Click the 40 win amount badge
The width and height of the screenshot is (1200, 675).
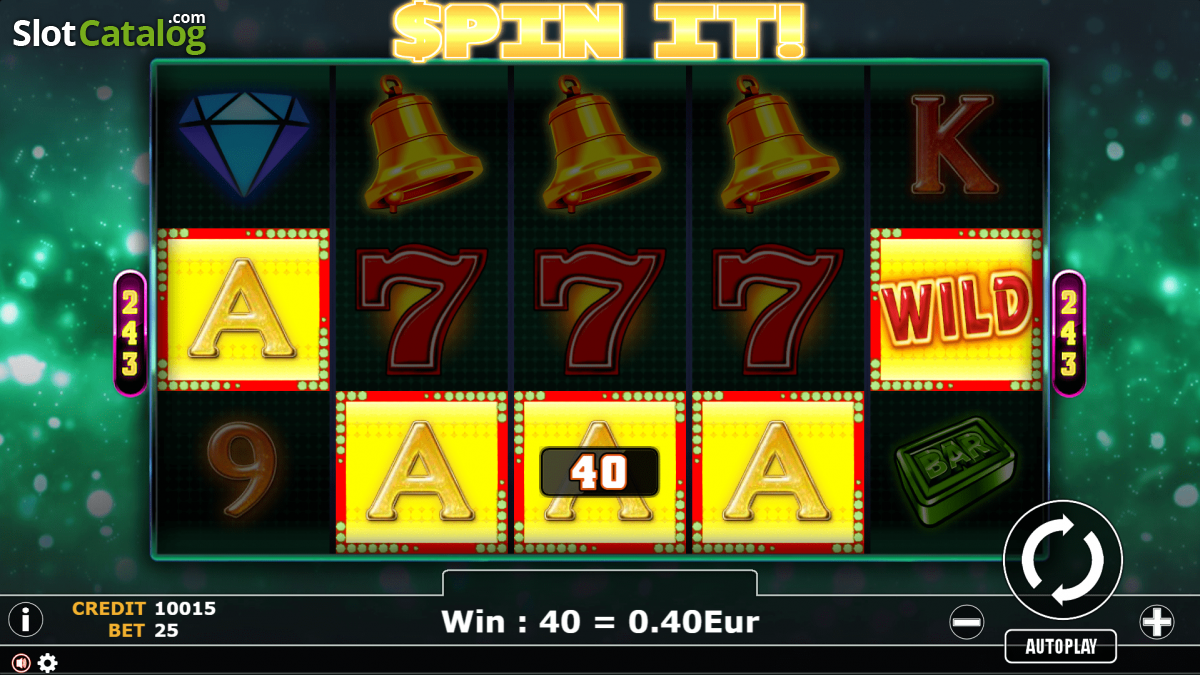[x=599, y=472]
